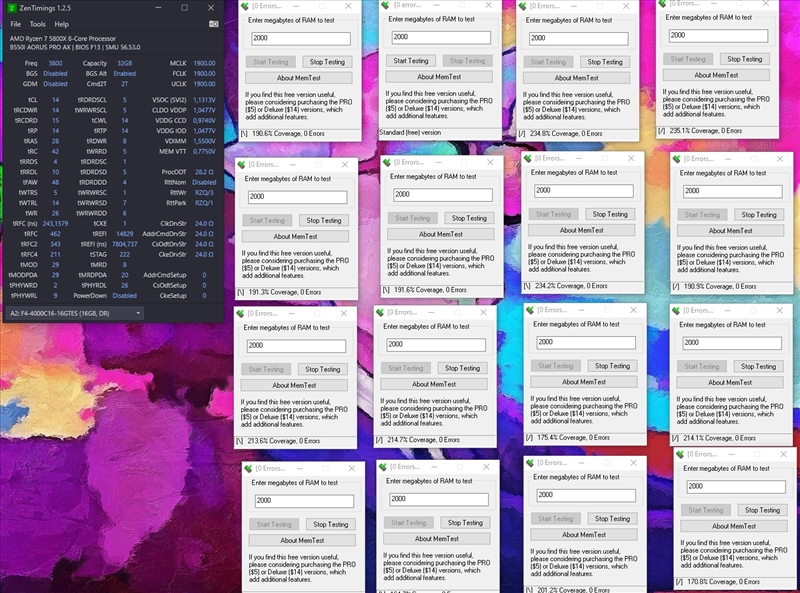Click the ZenTimings logo icon in title bar
This screenshot has width=800, height=593.
pos(12,8)
